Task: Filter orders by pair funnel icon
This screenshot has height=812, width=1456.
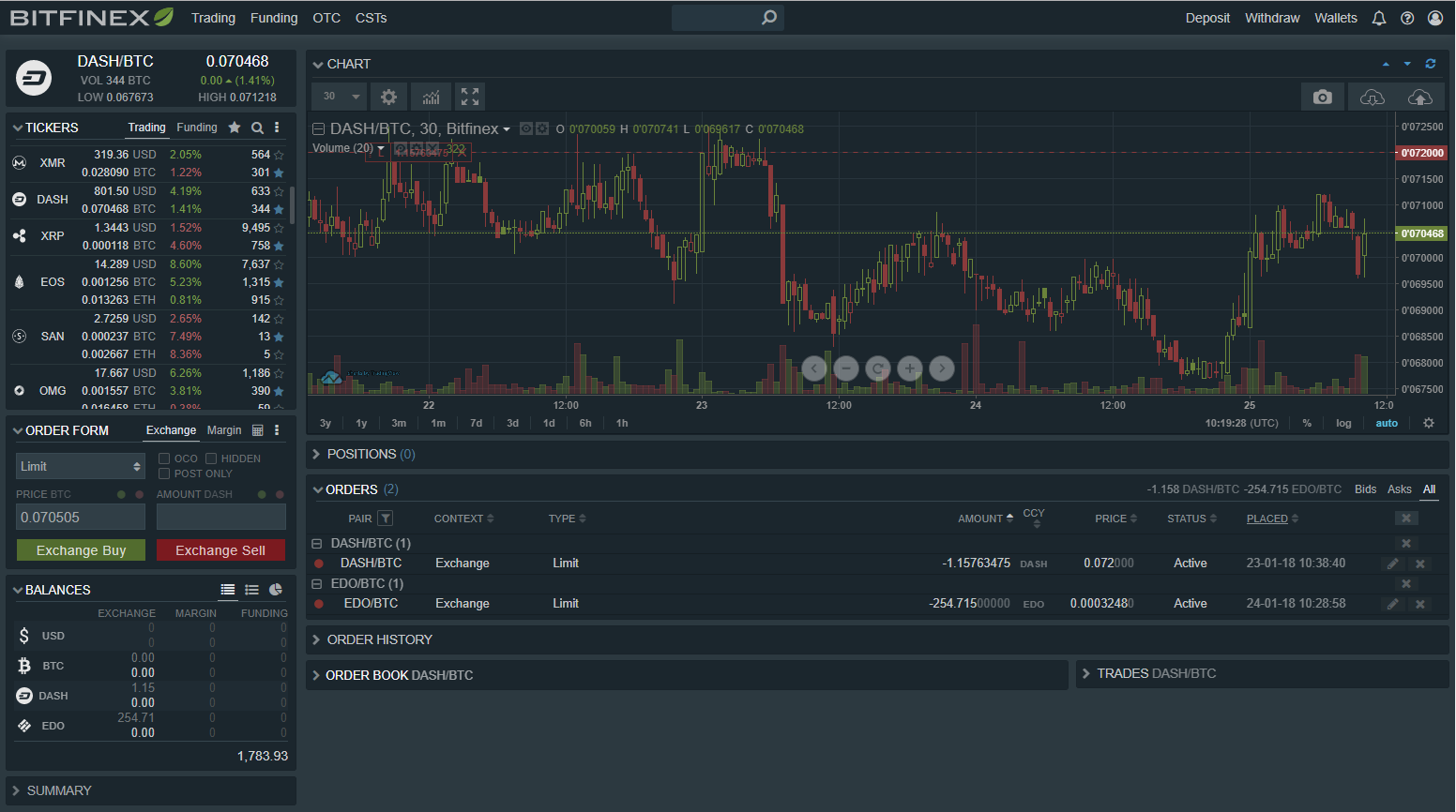Action: click(x=386, y=519)
